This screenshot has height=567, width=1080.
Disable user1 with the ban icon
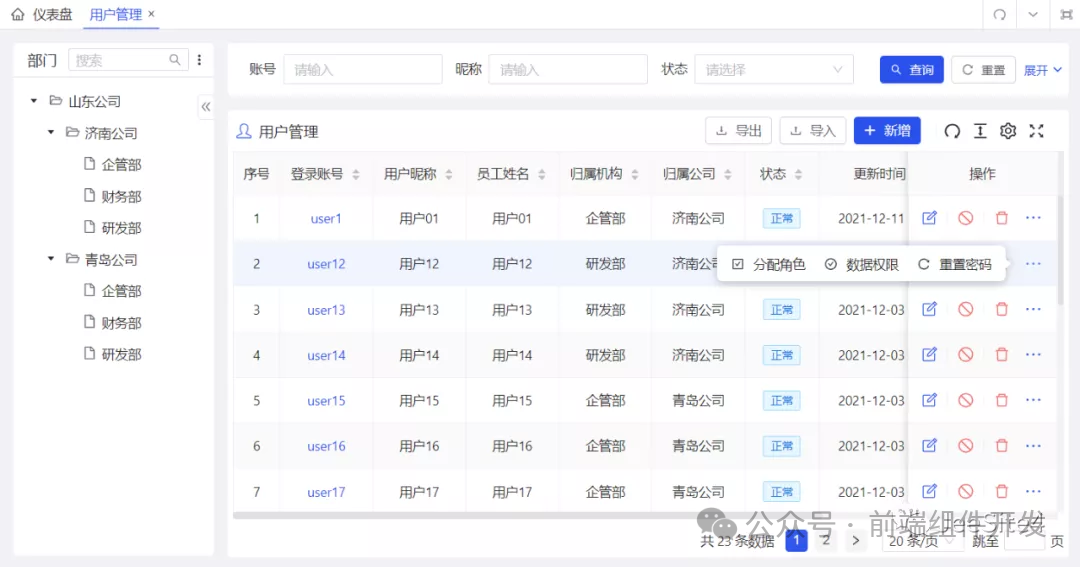coord(966,218)
